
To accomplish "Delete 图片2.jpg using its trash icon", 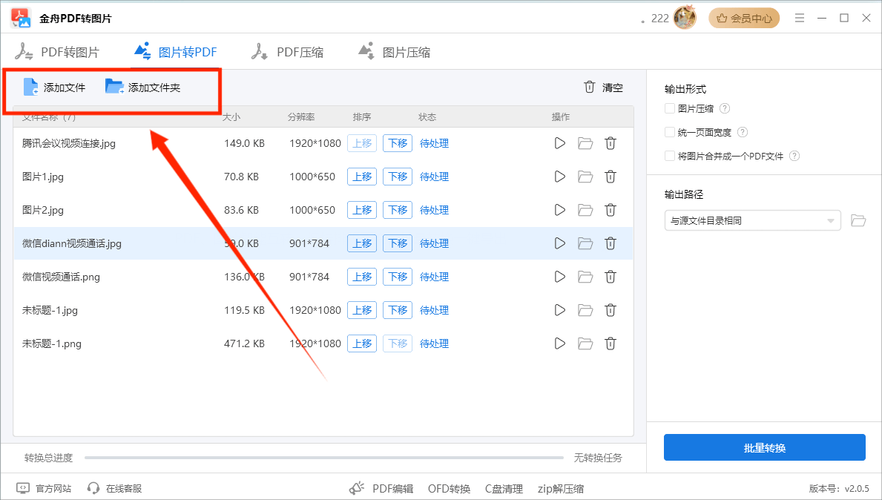I will point(610,210).
